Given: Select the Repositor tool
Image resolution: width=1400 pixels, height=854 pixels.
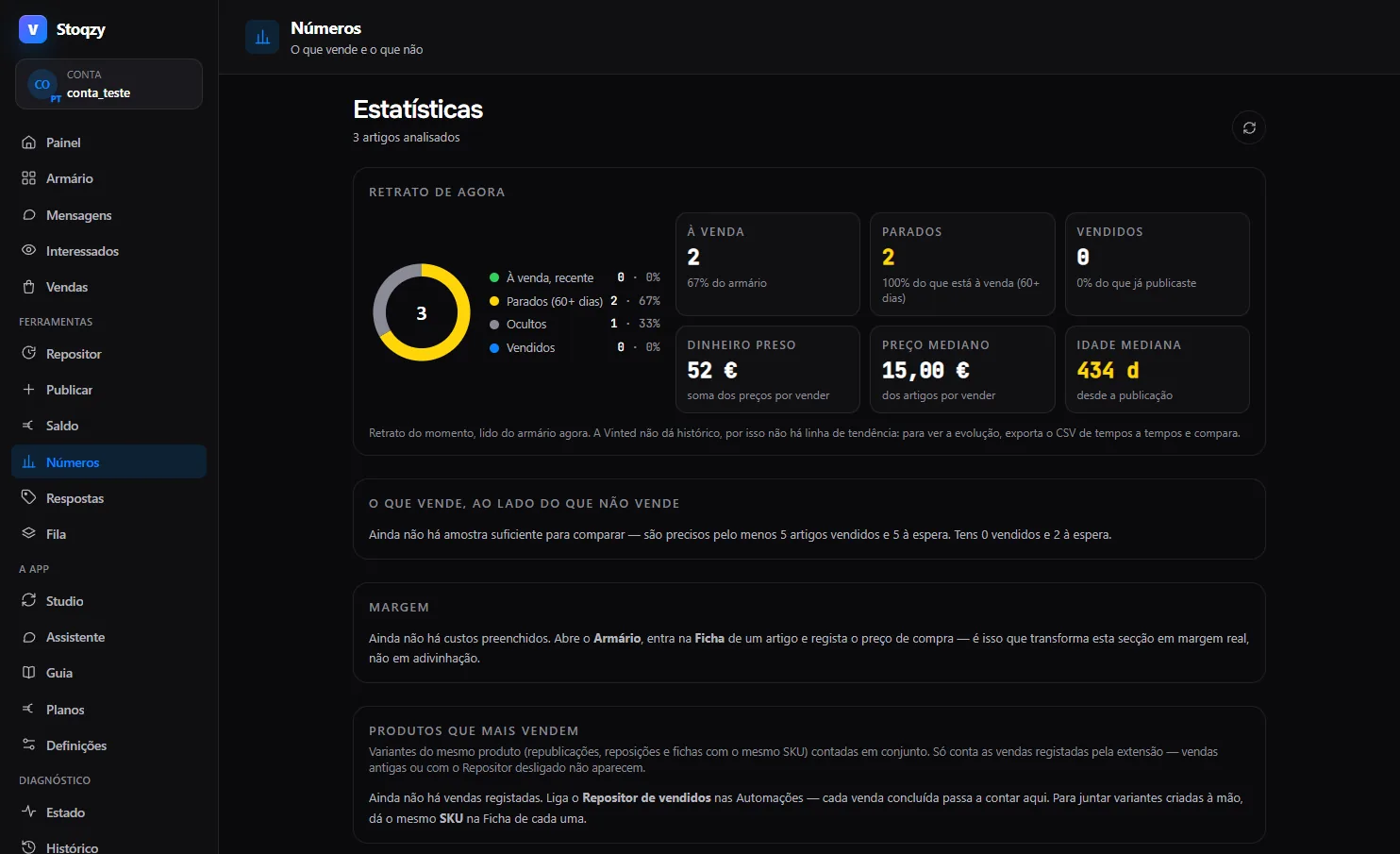Looking at the screenshot, I should (108, 354).
